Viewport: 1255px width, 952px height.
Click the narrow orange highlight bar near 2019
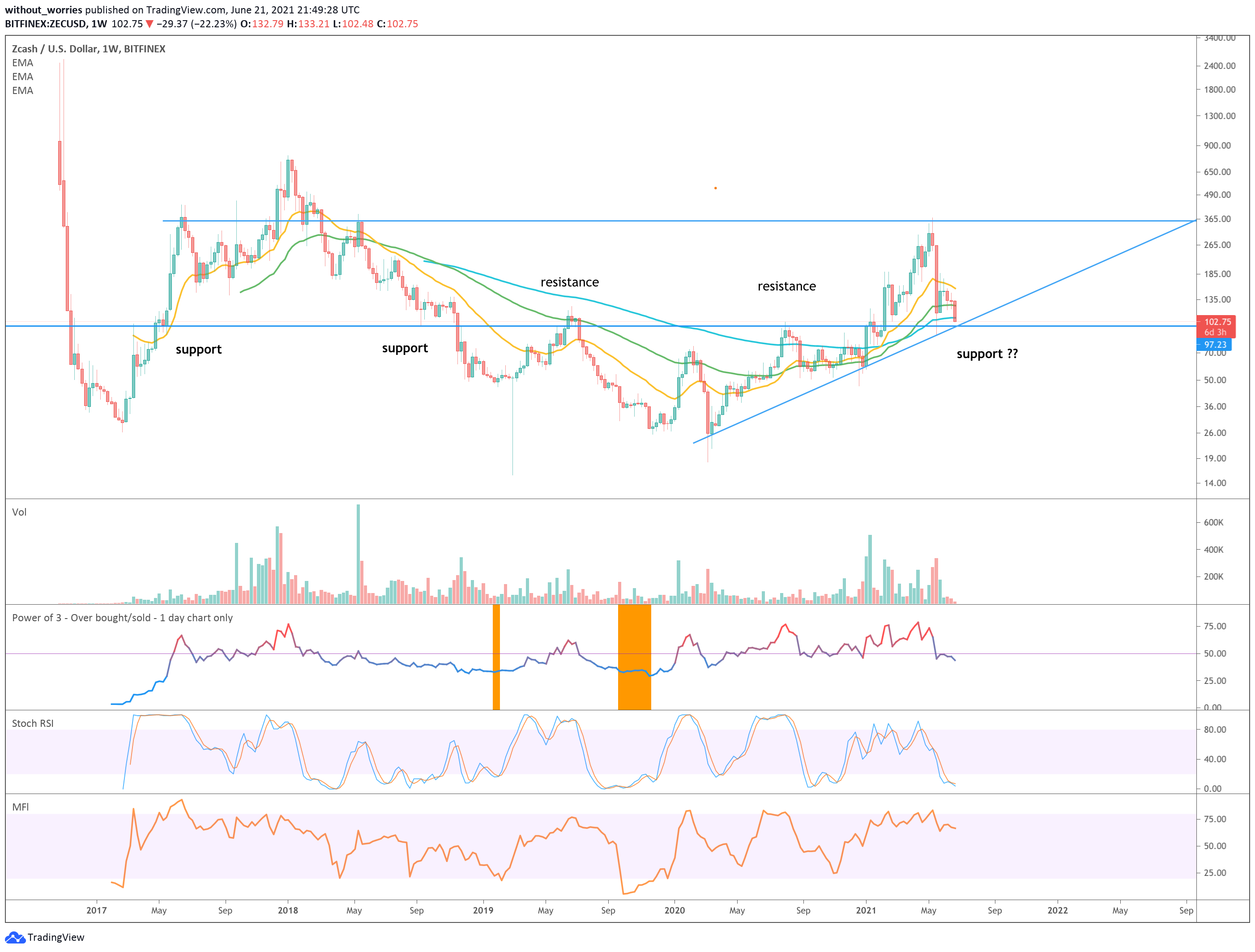click(x=496, y=657)
